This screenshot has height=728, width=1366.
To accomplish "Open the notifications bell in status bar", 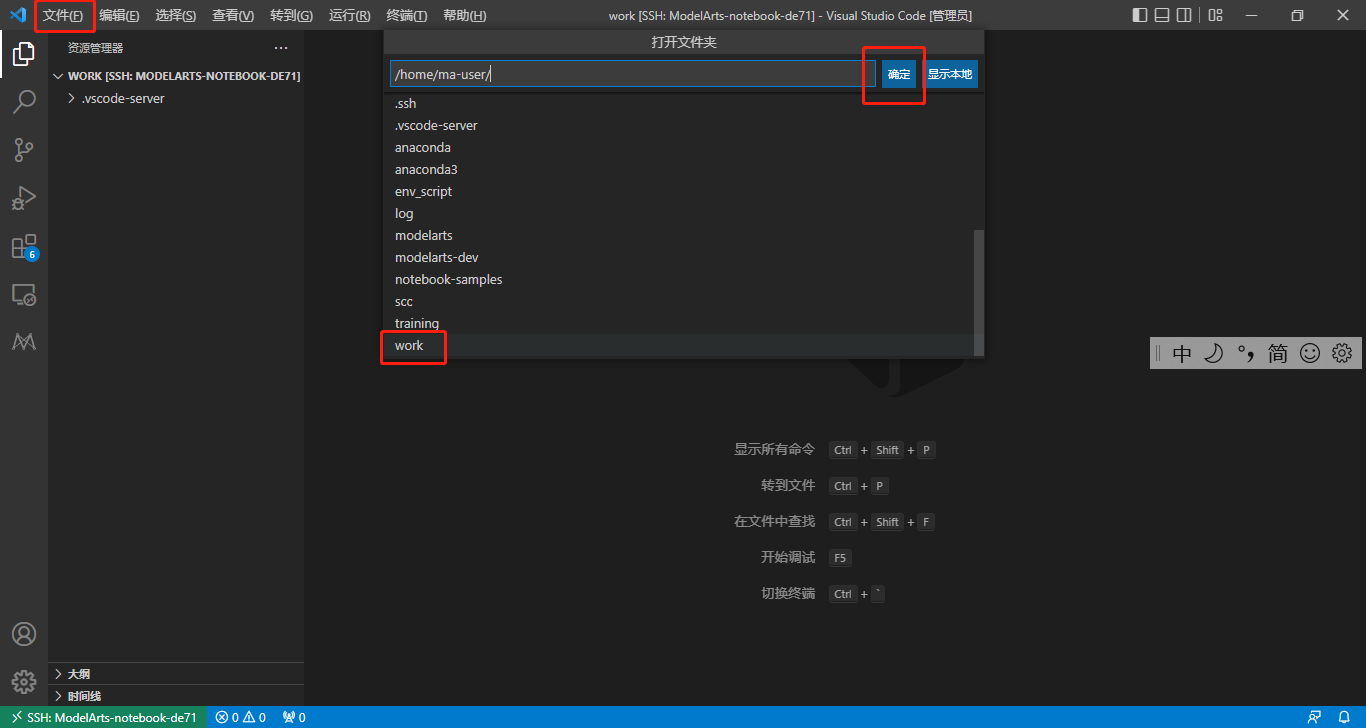I will (x=1344, y=717).
